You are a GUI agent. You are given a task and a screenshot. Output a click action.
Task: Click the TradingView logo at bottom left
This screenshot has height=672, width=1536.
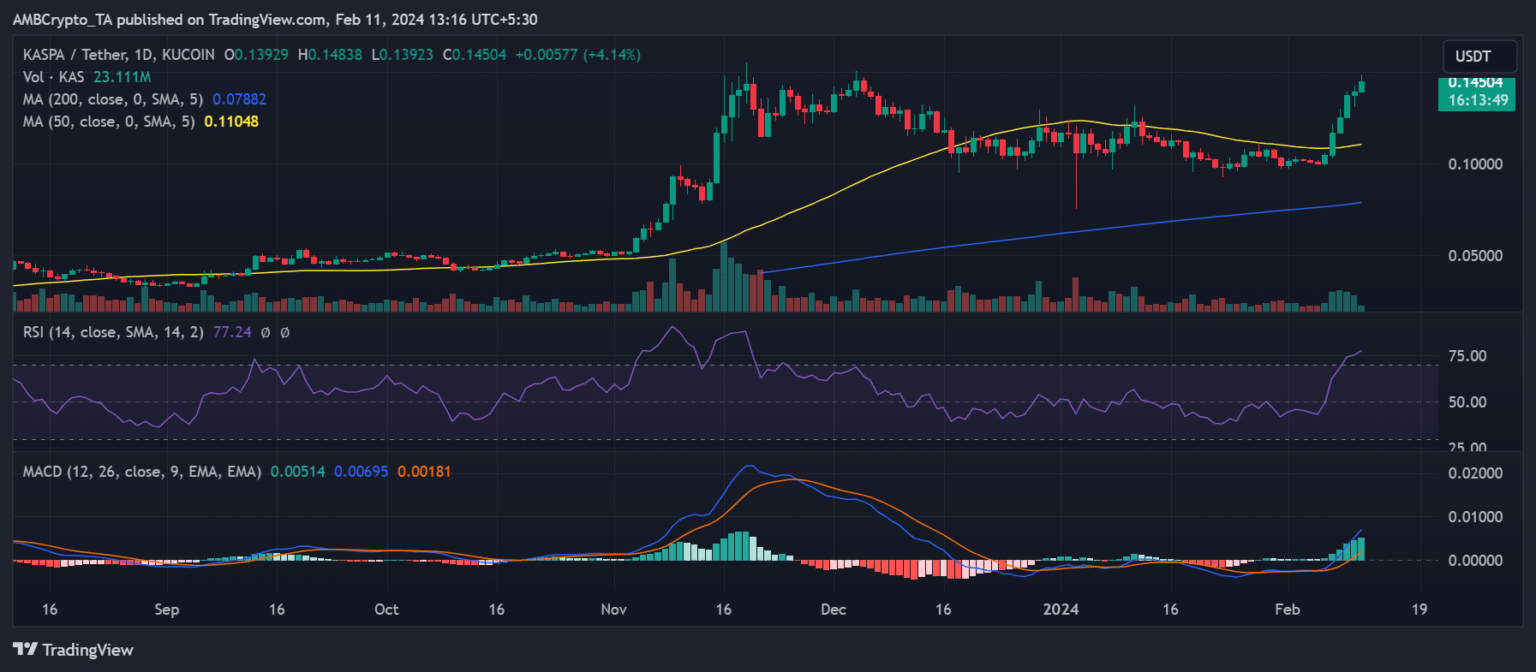pos(72,650)
